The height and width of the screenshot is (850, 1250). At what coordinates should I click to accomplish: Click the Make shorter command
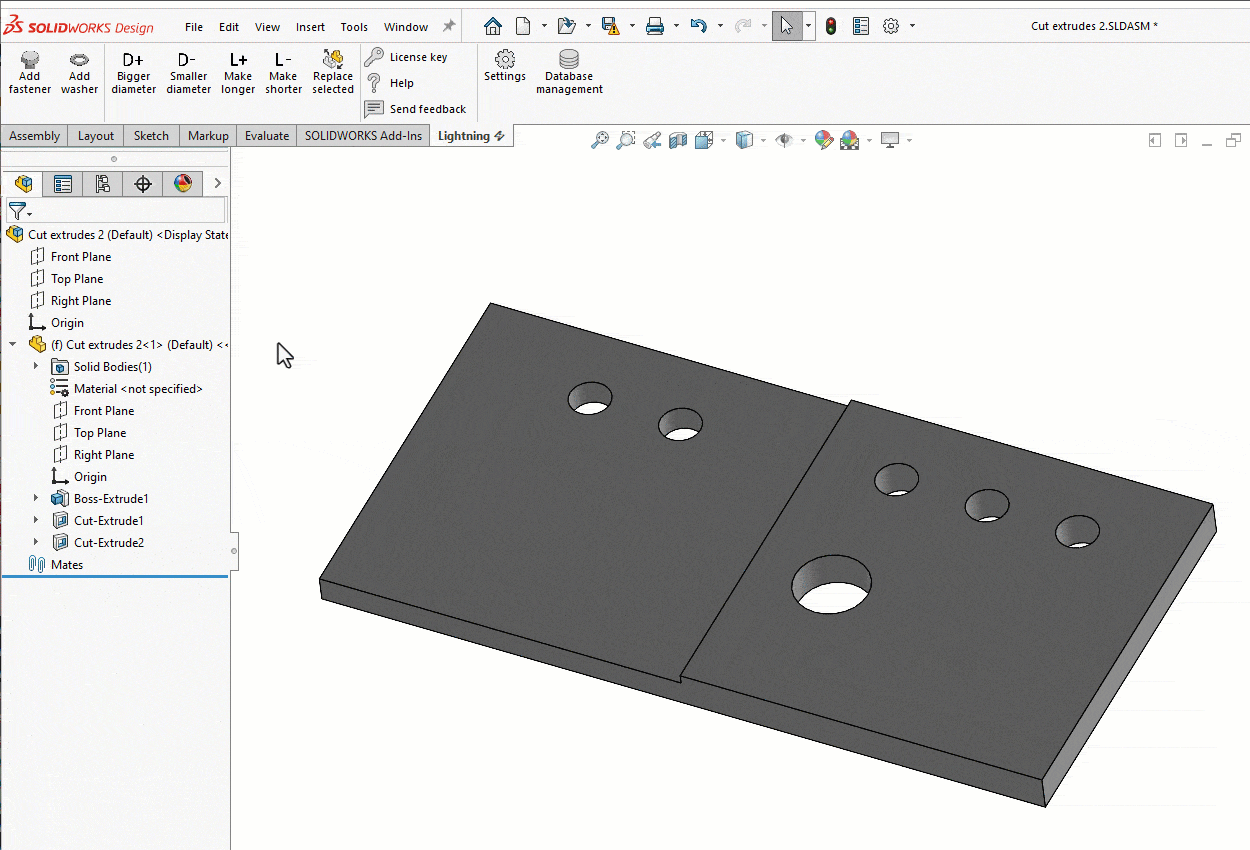coord(283,73)
